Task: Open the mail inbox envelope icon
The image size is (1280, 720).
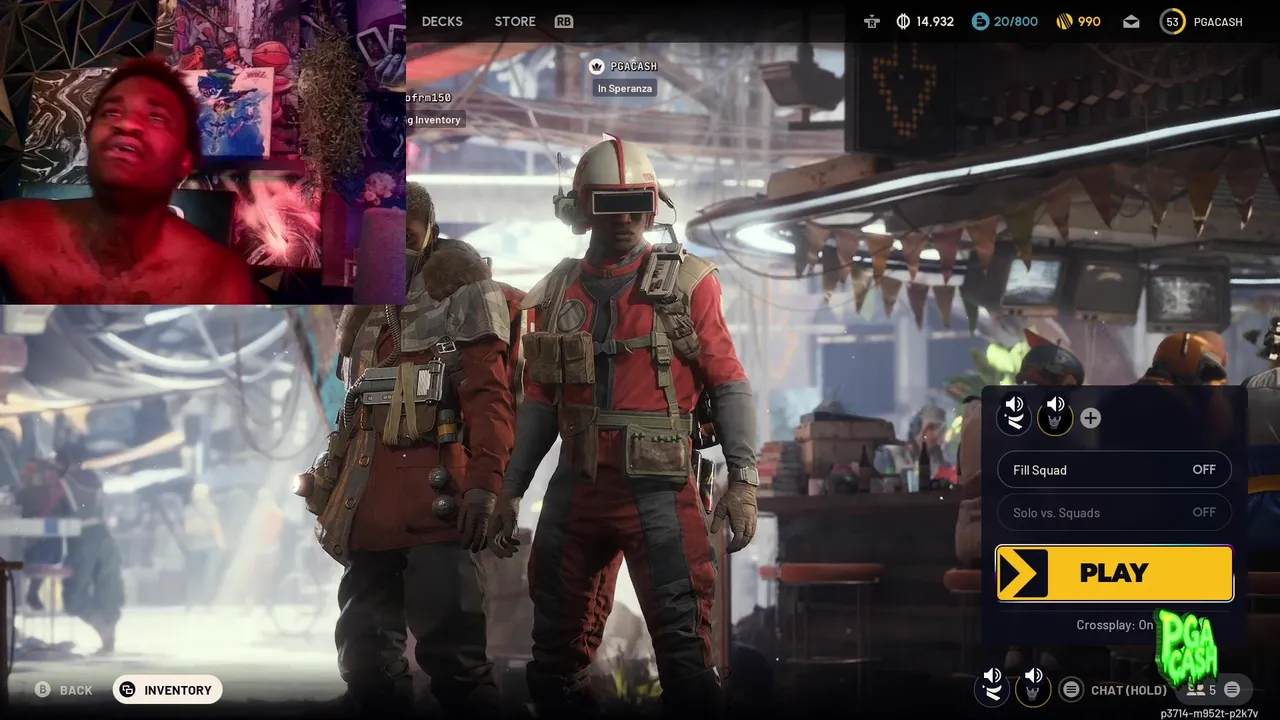Action: click(1131, 21)
